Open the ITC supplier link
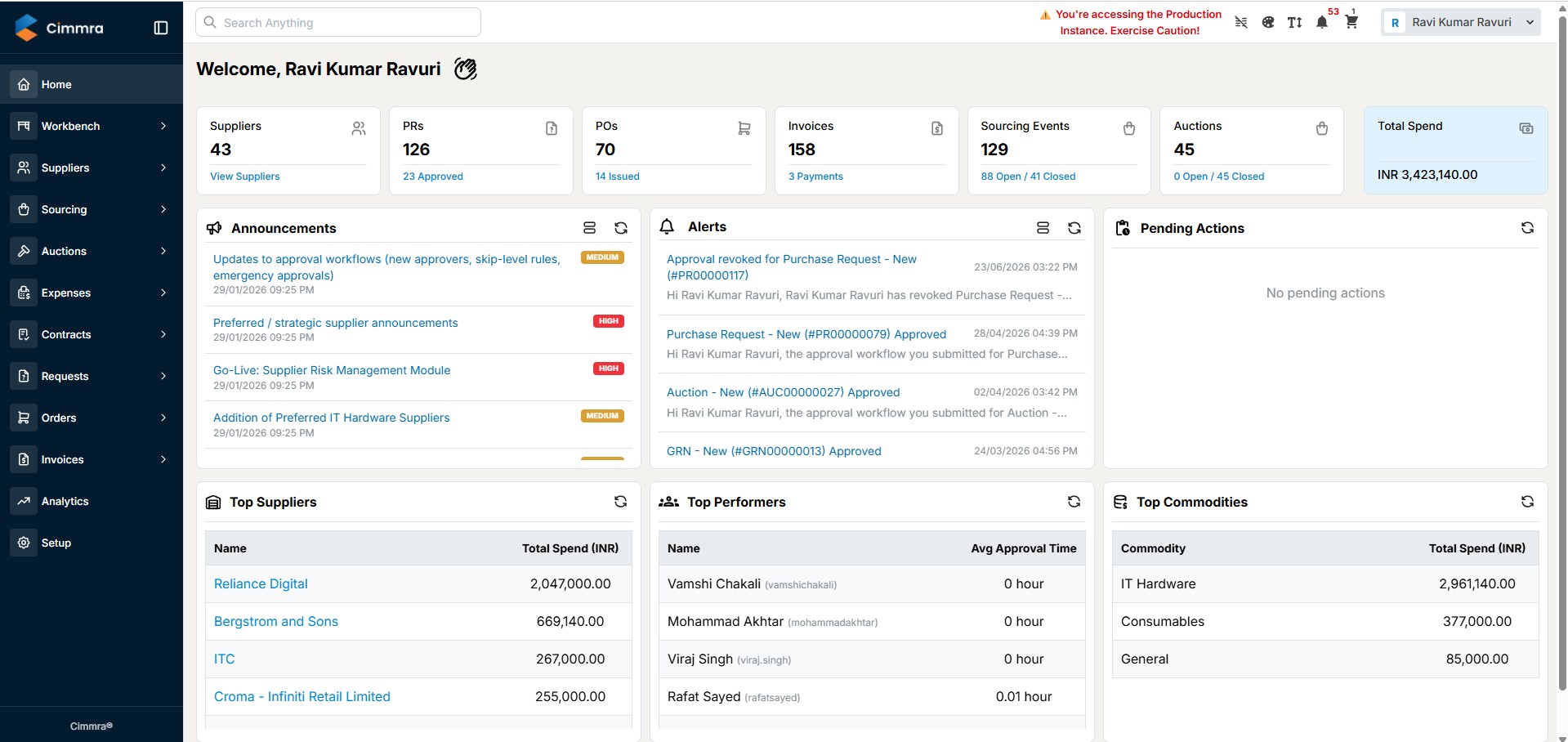The image size is (1568, 742). pyautogui.click(x=224, y=659)
